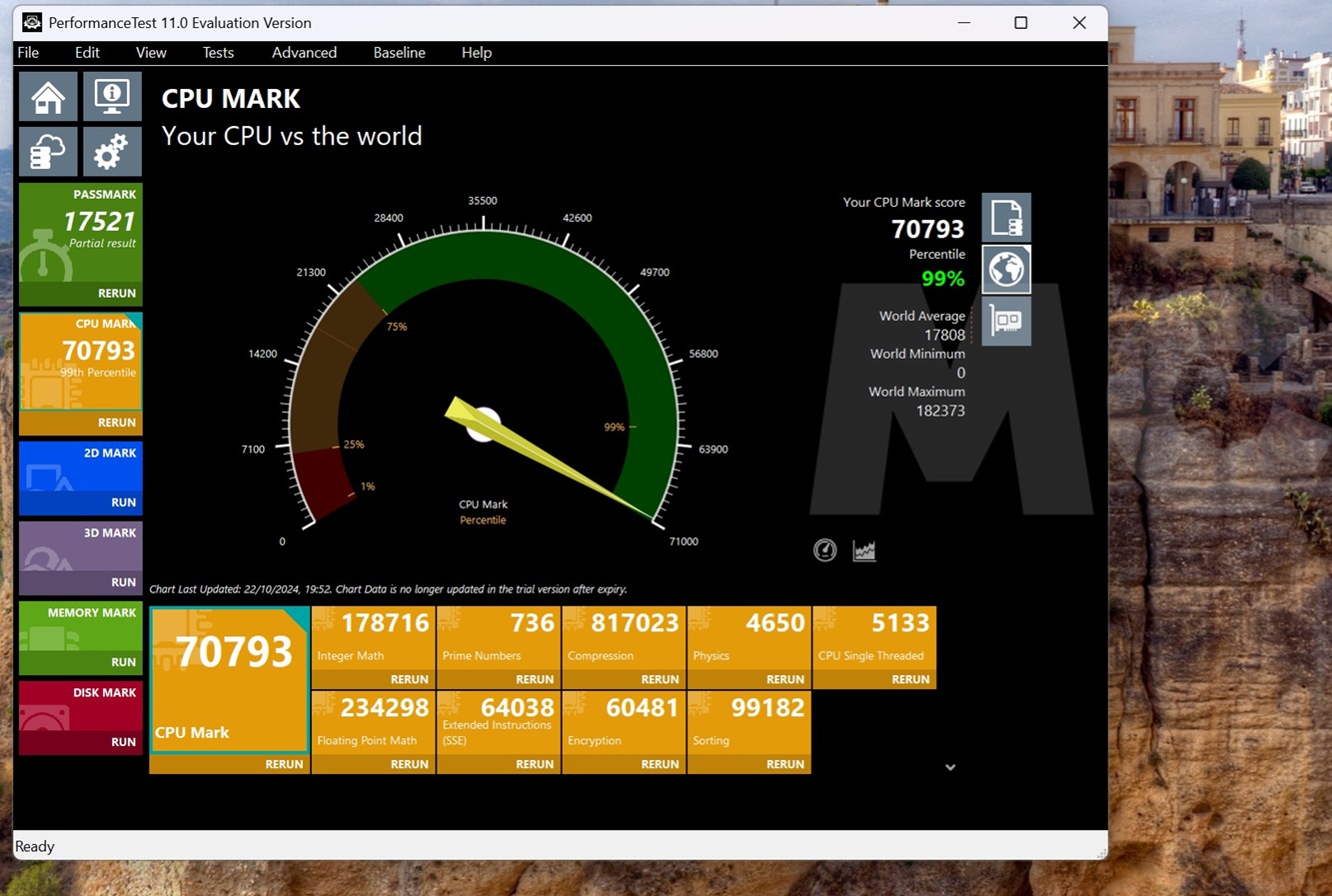Click the document report icon beside CPU score
Viewport: 1332px width, 896px height.
pos(1005,218)
